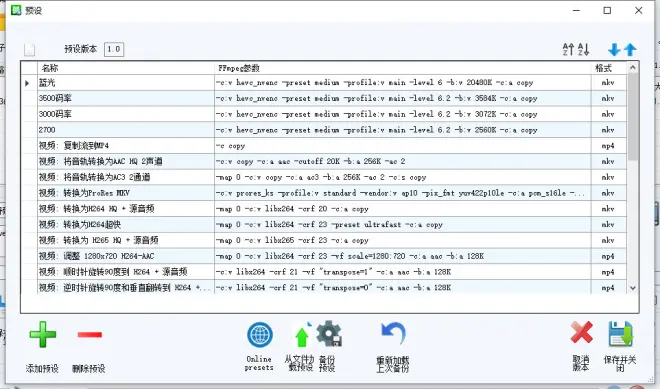Click the 名称 column header

(x=126, y=68)
